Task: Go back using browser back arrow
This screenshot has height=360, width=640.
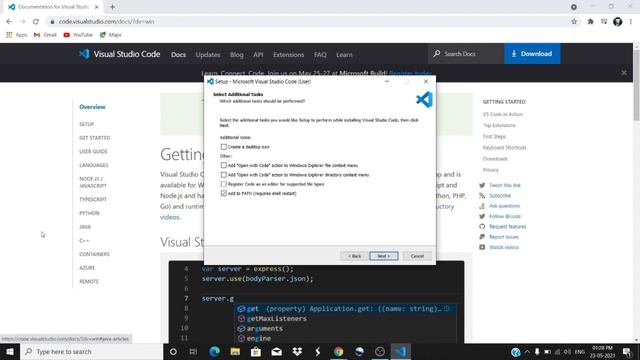Action: click(x=9, y=22)
